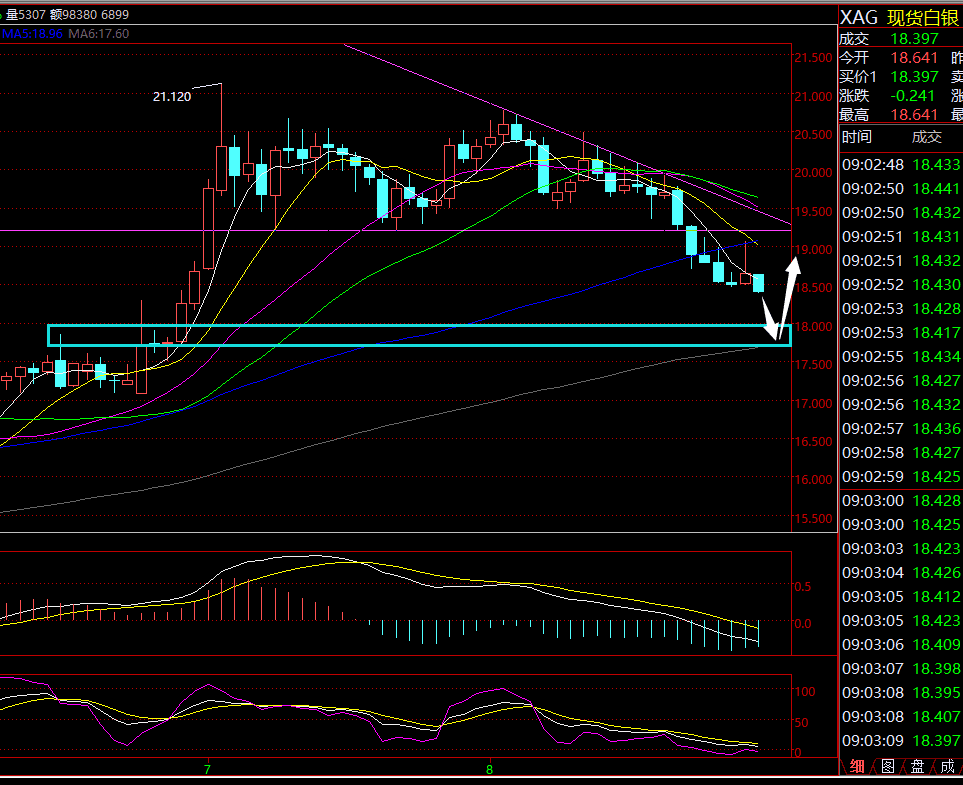Switch to the 成 tab

[947, 767]
